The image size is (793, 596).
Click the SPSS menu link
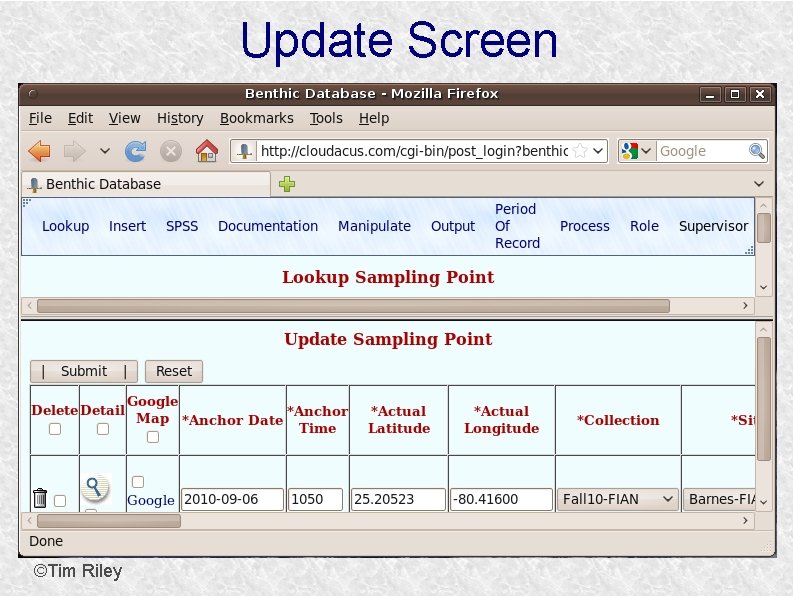click(182, 226)
